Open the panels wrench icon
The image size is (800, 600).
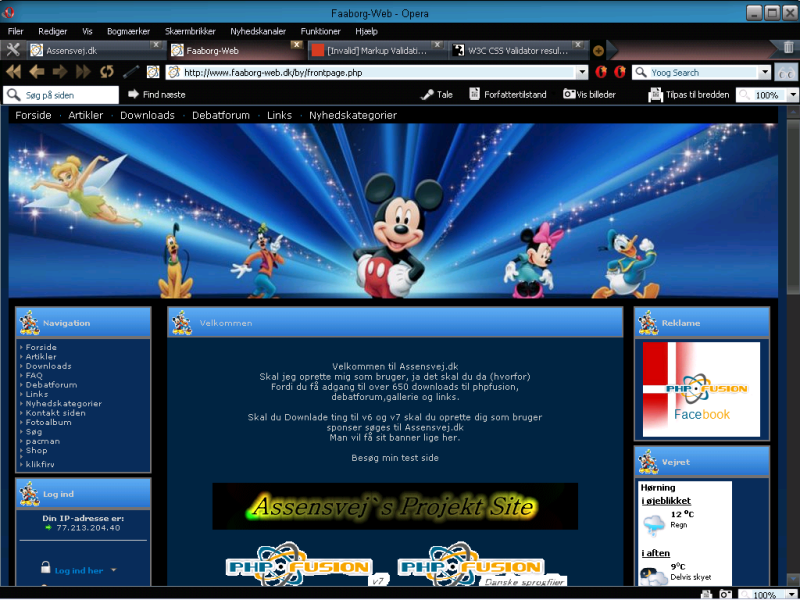[x=13, y=49]
